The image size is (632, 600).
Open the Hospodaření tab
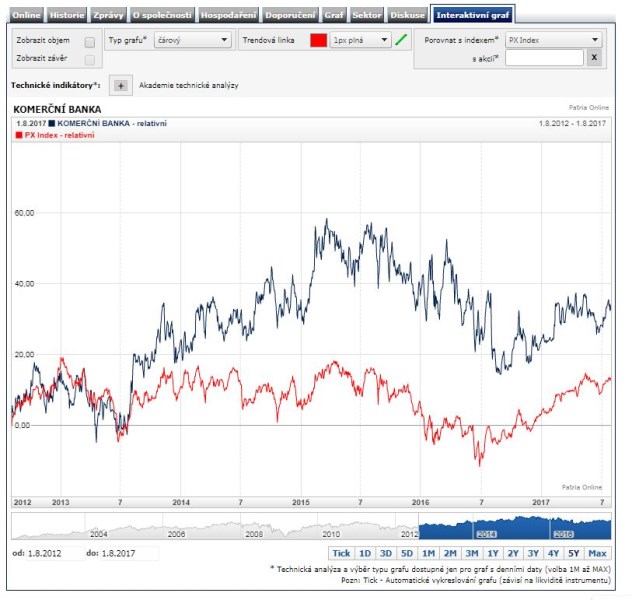click(x=228, y=16)
